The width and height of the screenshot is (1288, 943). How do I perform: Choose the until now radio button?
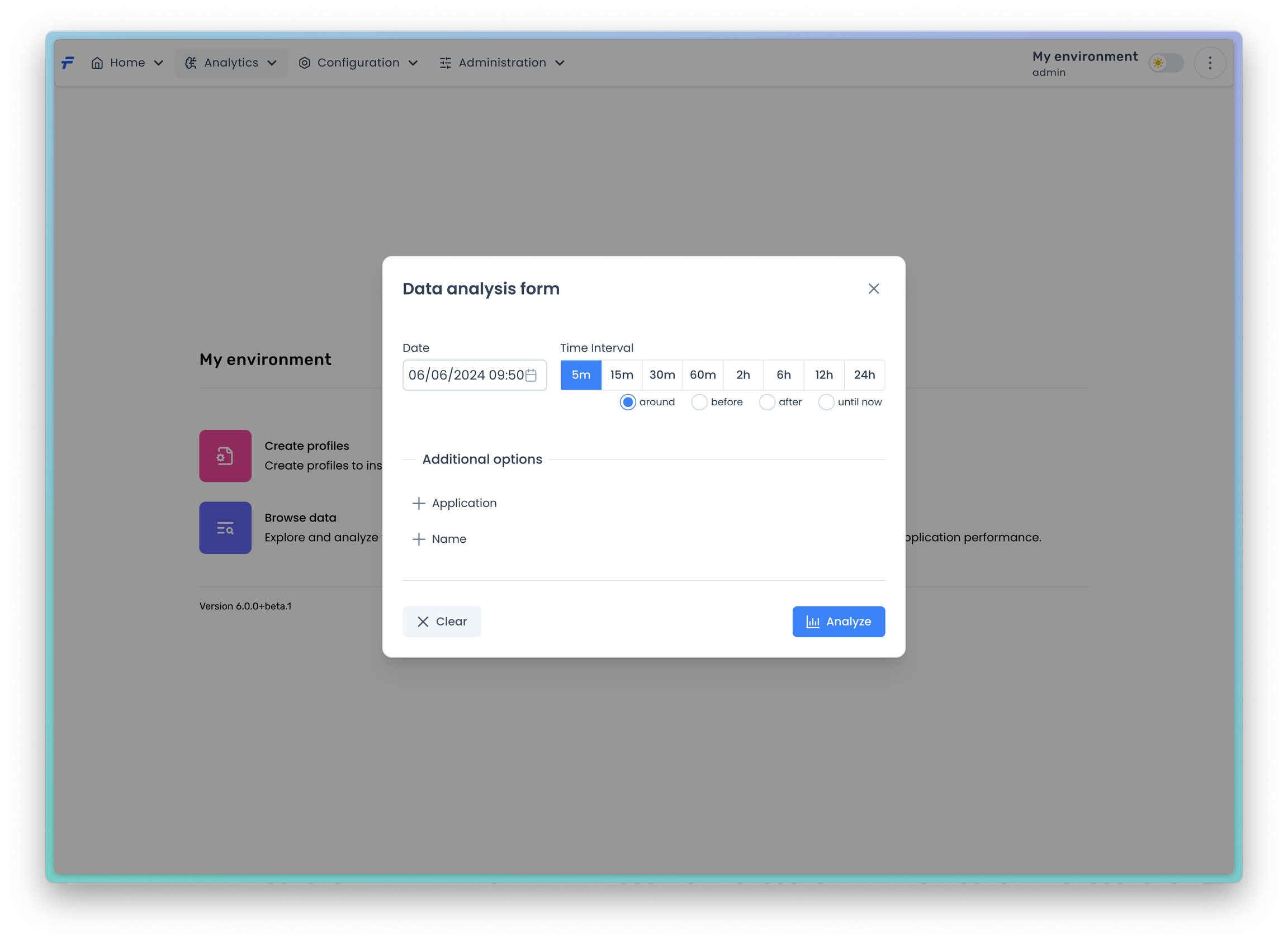coord(826,402)
